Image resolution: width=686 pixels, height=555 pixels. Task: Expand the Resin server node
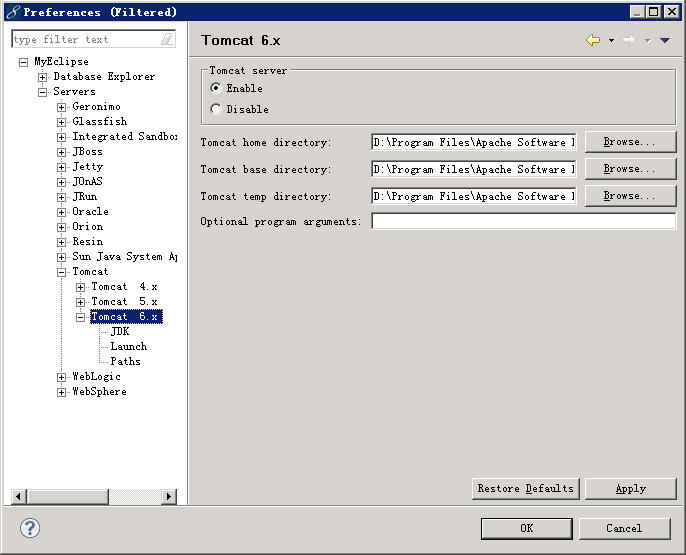click(x=62, y=242)
